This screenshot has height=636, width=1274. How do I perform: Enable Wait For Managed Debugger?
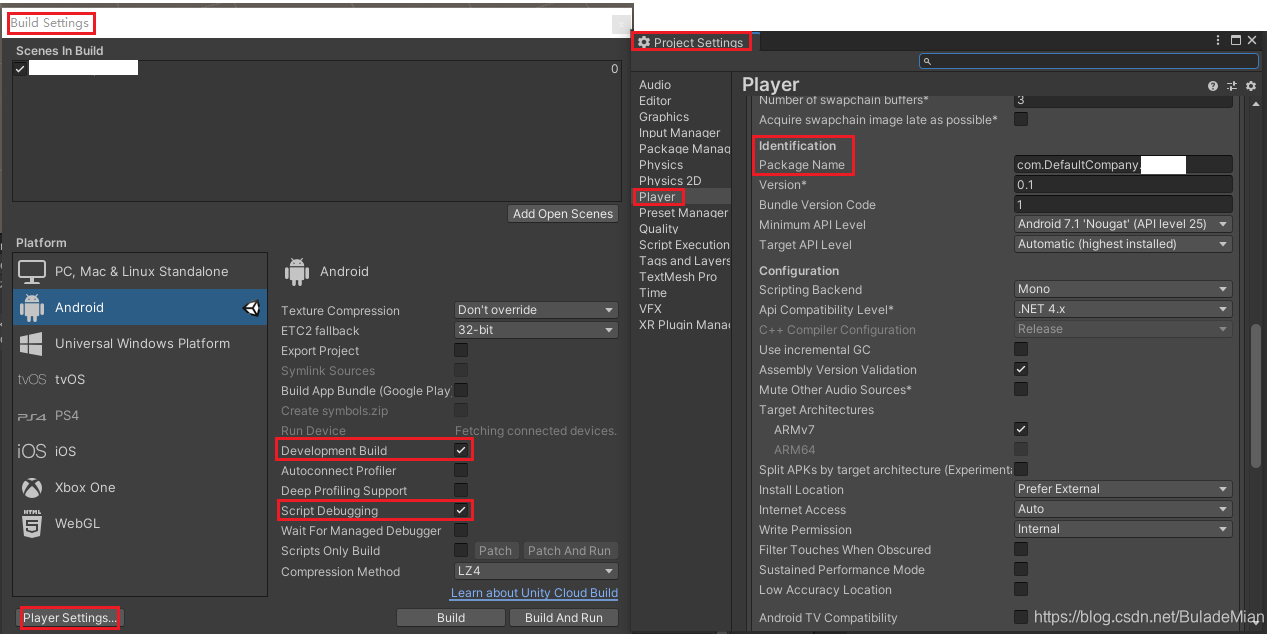[x=461, y=530]
